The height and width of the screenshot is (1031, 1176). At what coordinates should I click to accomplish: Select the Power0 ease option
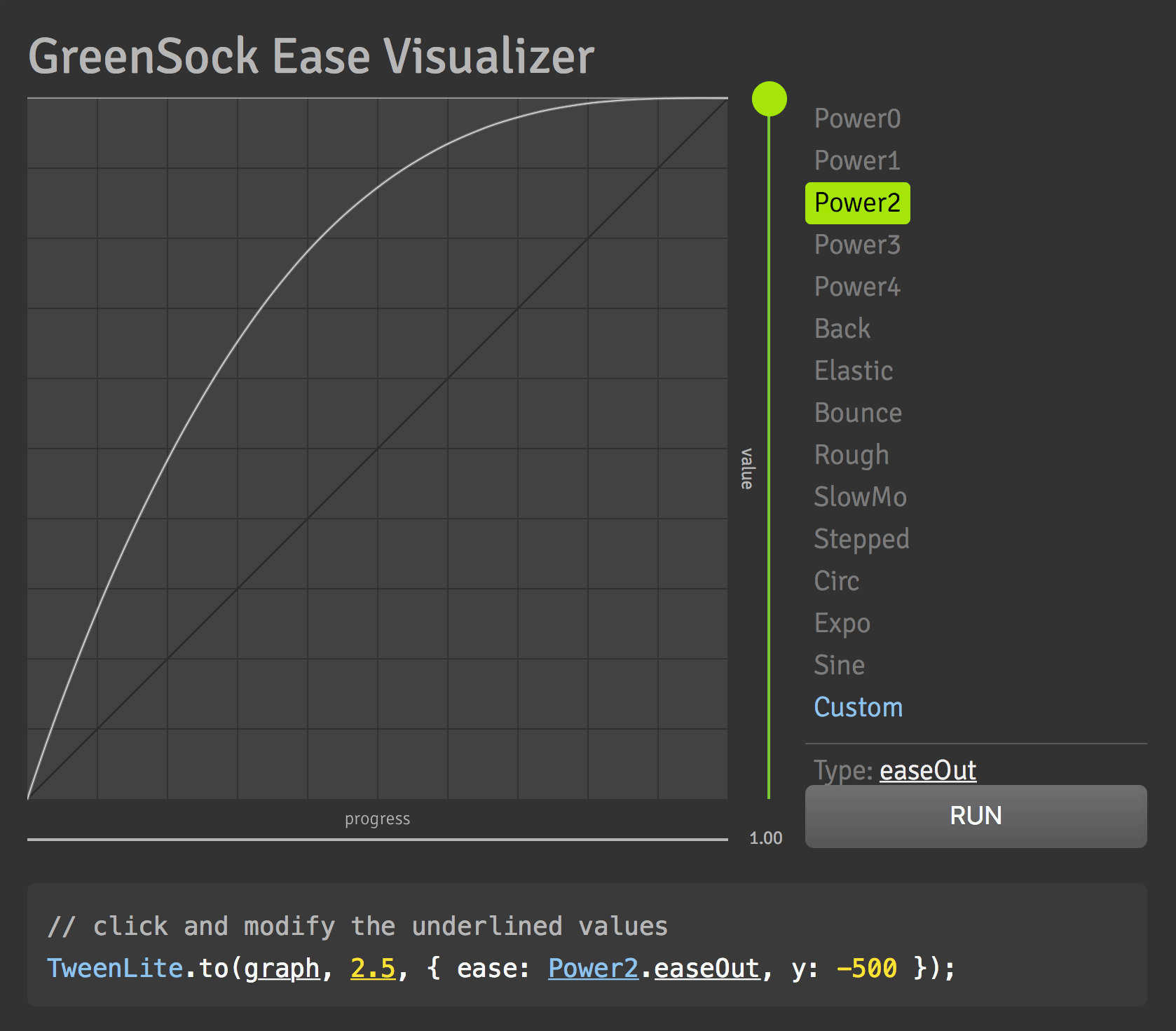(857, 118)
